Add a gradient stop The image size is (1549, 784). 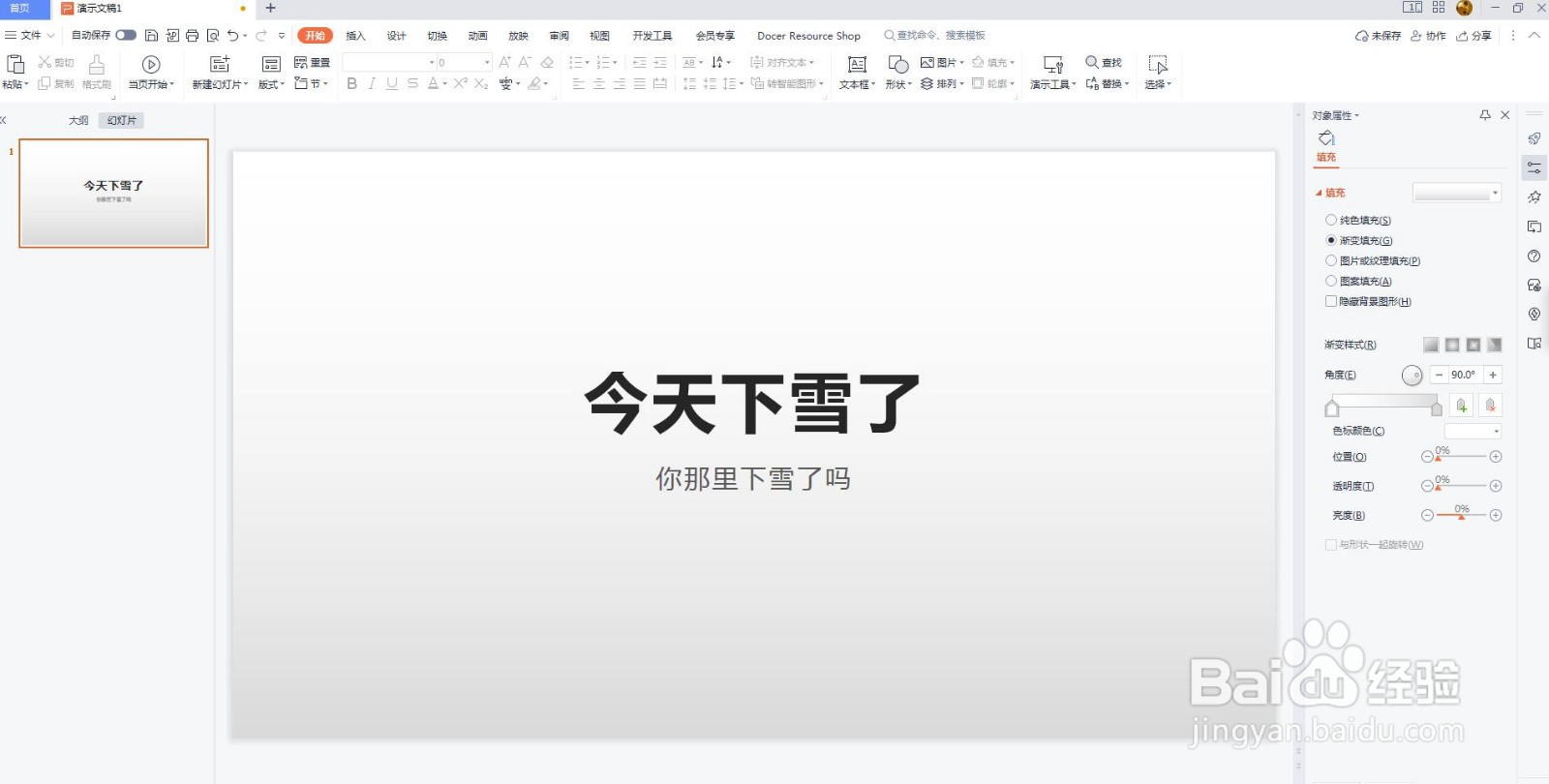pos(1462,406)
